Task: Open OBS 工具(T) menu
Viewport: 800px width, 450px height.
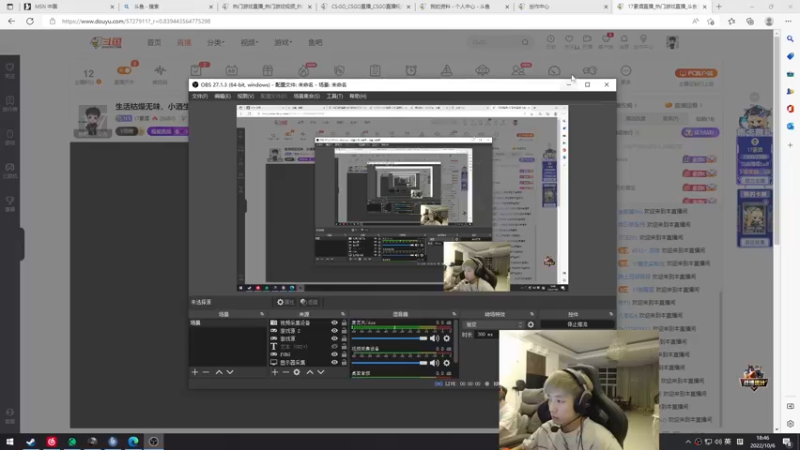Action: click(x=335, y=96)
